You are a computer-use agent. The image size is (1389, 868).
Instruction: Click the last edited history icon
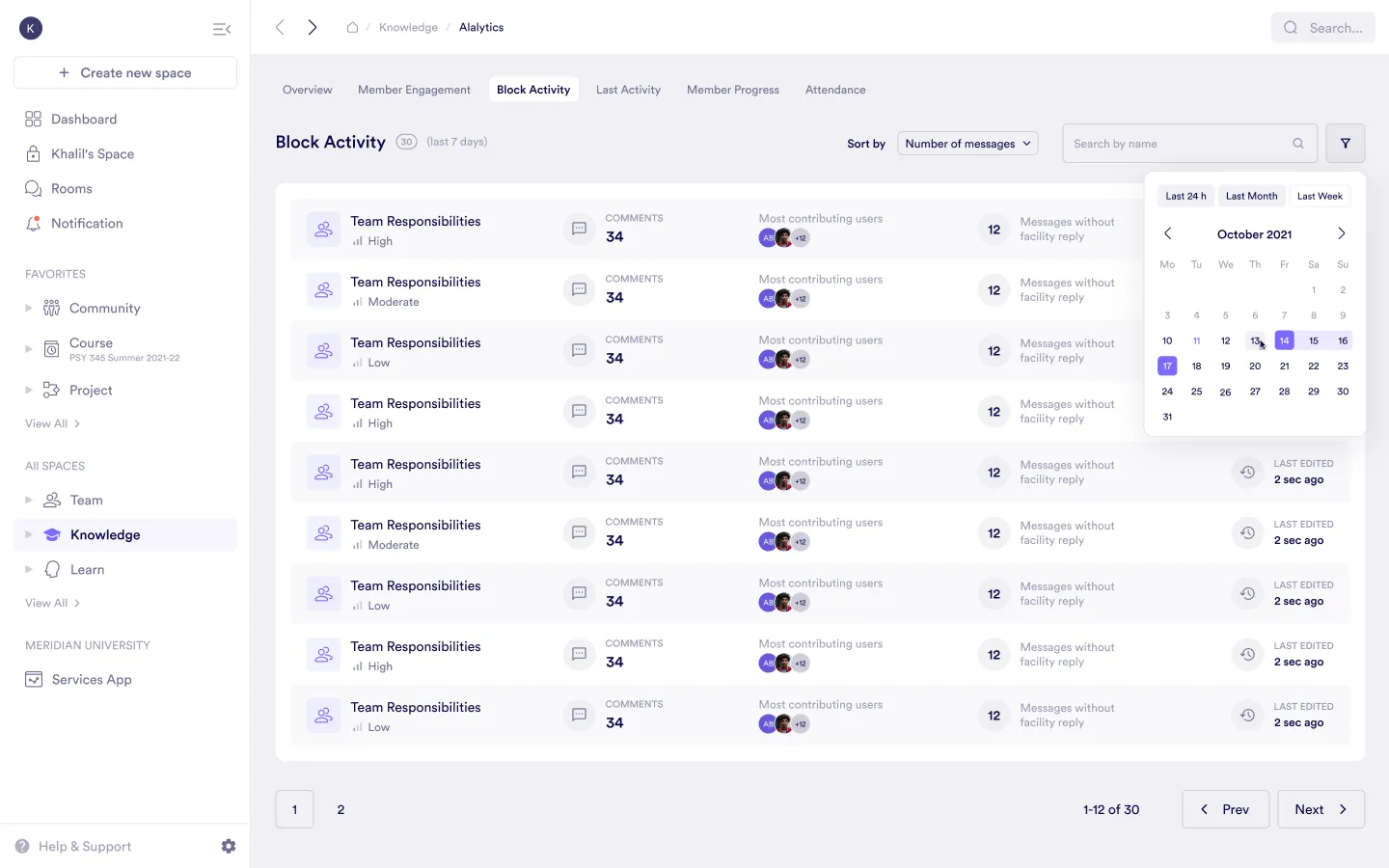[1247, 473]
